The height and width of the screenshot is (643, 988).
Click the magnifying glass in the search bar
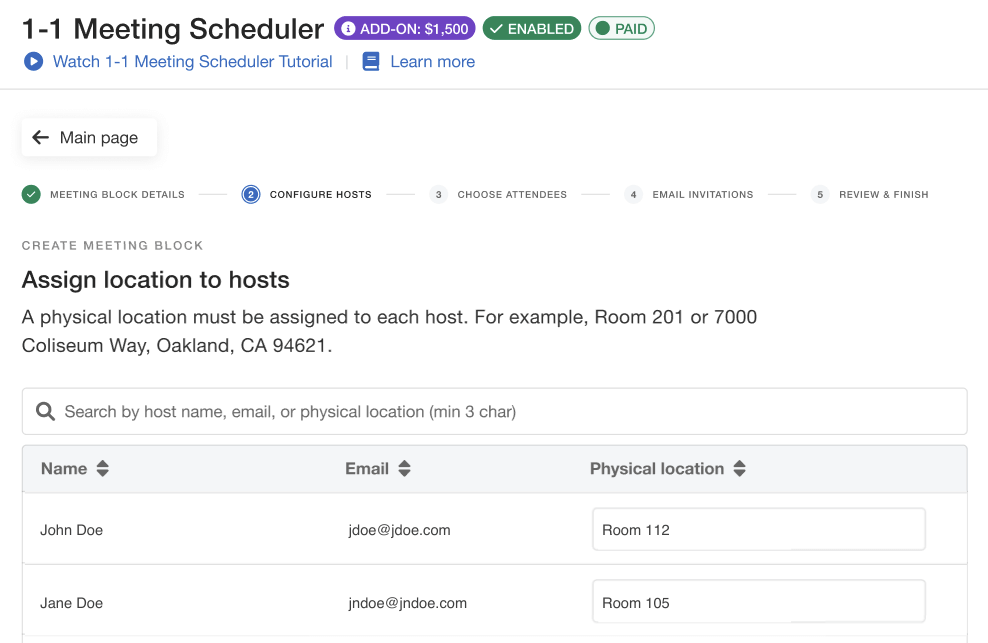click(x=45, y=411)
